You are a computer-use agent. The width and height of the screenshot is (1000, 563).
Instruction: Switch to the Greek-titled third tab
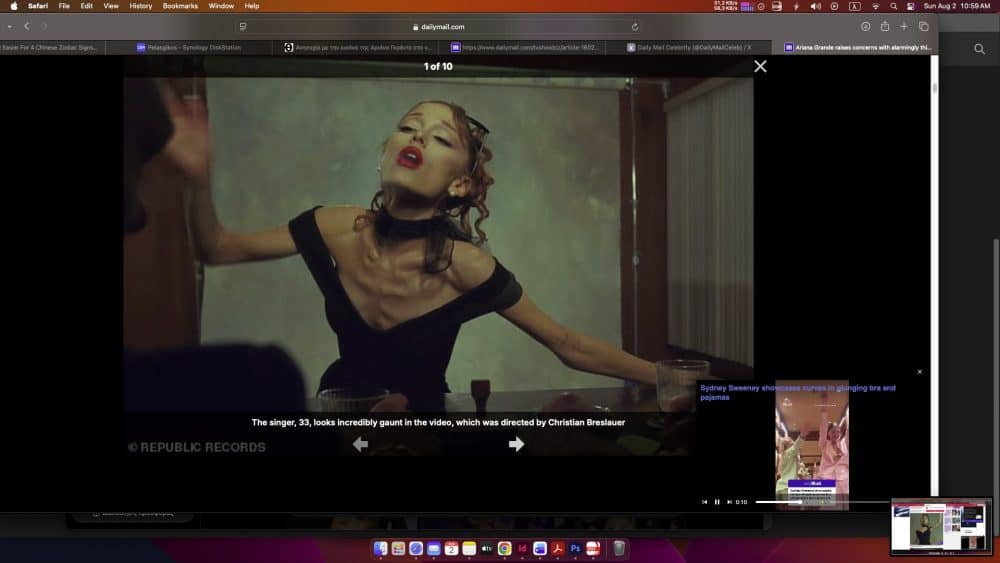pyautogui.click(x=355, y=47)
